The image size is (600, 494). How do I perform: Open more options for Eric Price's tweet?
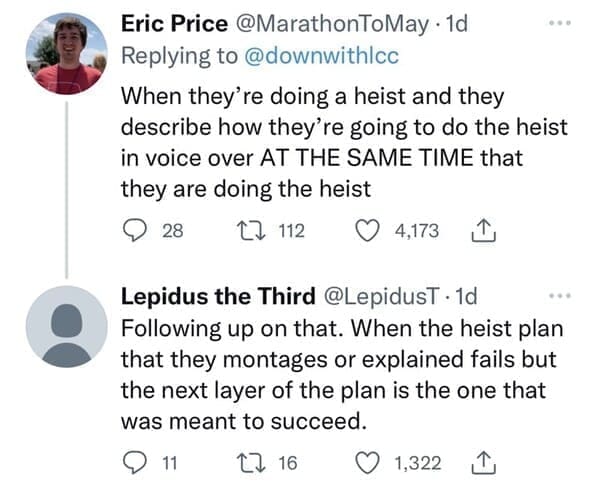coord(560,23)
